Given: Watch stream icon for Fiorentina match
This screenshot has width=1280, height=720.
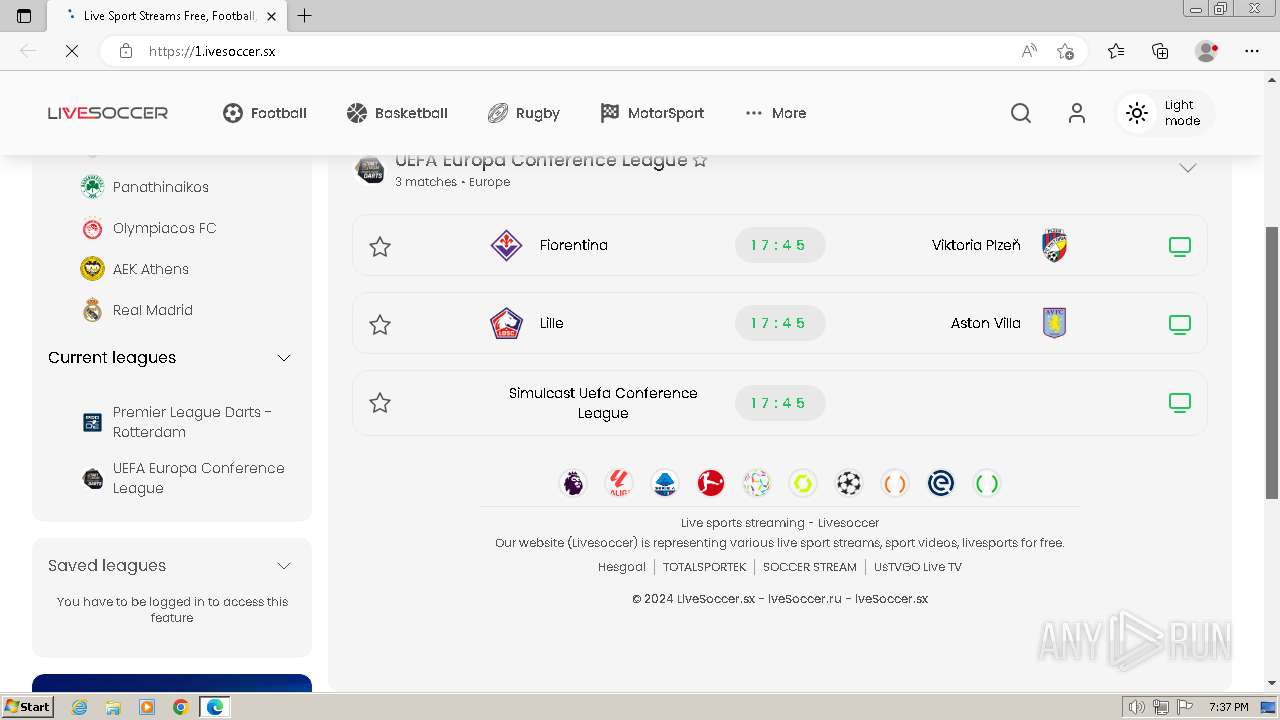Looking at the screenshot, I should click(x=1180, y=246).
